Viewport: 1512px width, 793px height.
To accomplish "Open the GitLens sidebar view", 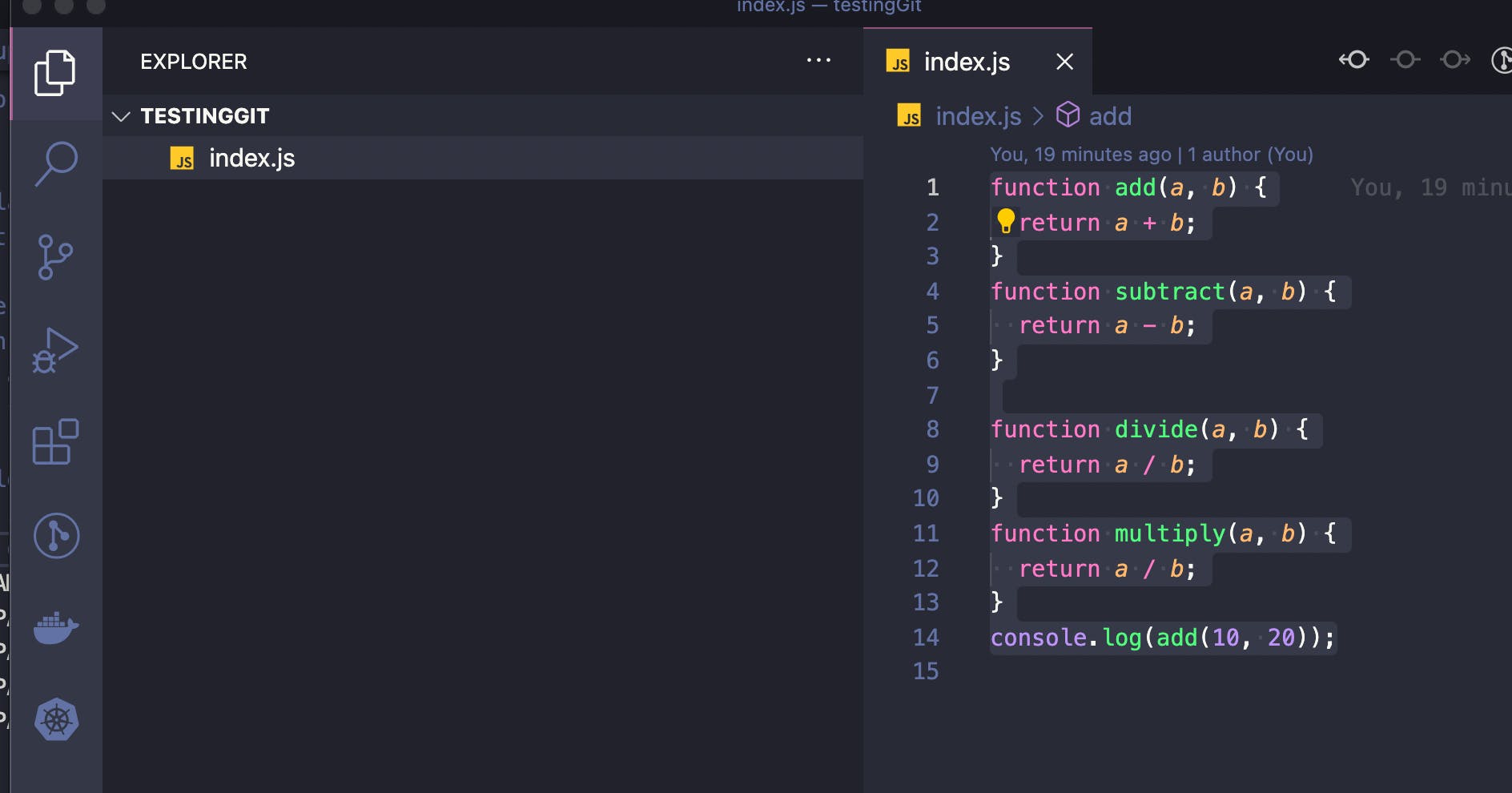I will tap(56, 535).
